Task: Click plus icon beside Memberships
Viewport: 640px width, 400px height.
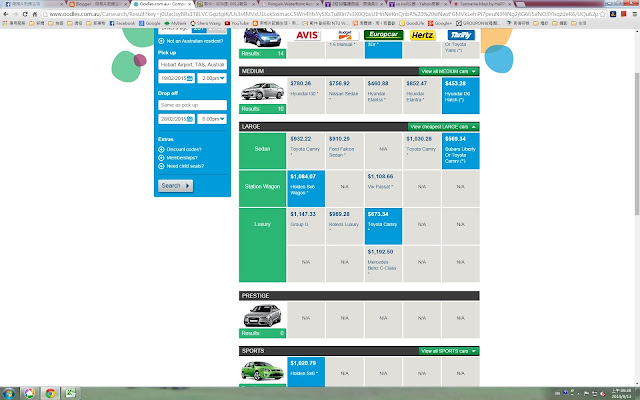Action: coord(161,158)
